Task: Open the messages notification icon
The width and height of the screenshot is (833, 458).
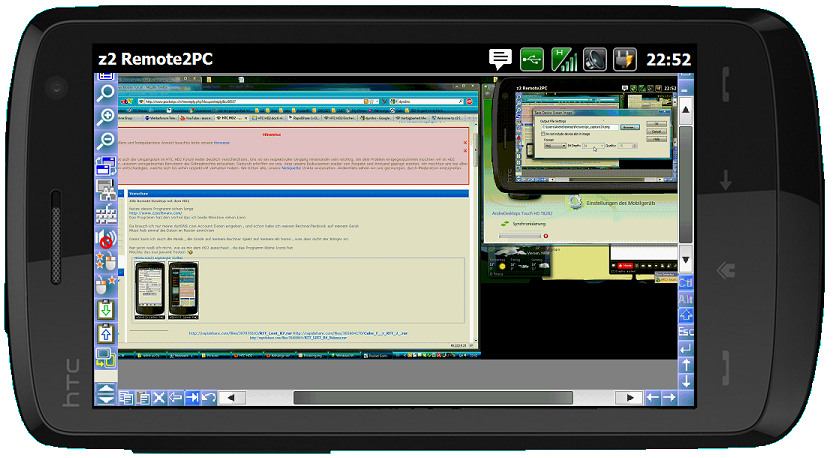Action: pos(500,59)
